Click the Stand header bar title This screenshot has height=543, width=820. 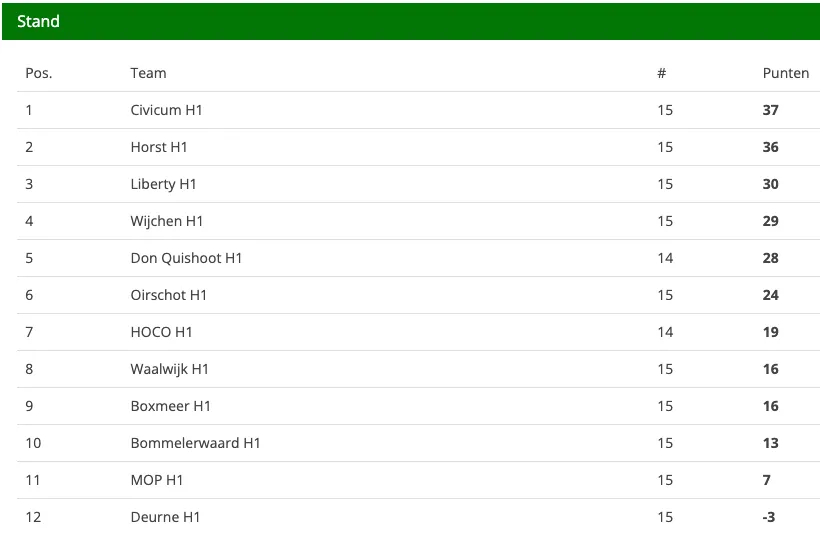point(38,21)
